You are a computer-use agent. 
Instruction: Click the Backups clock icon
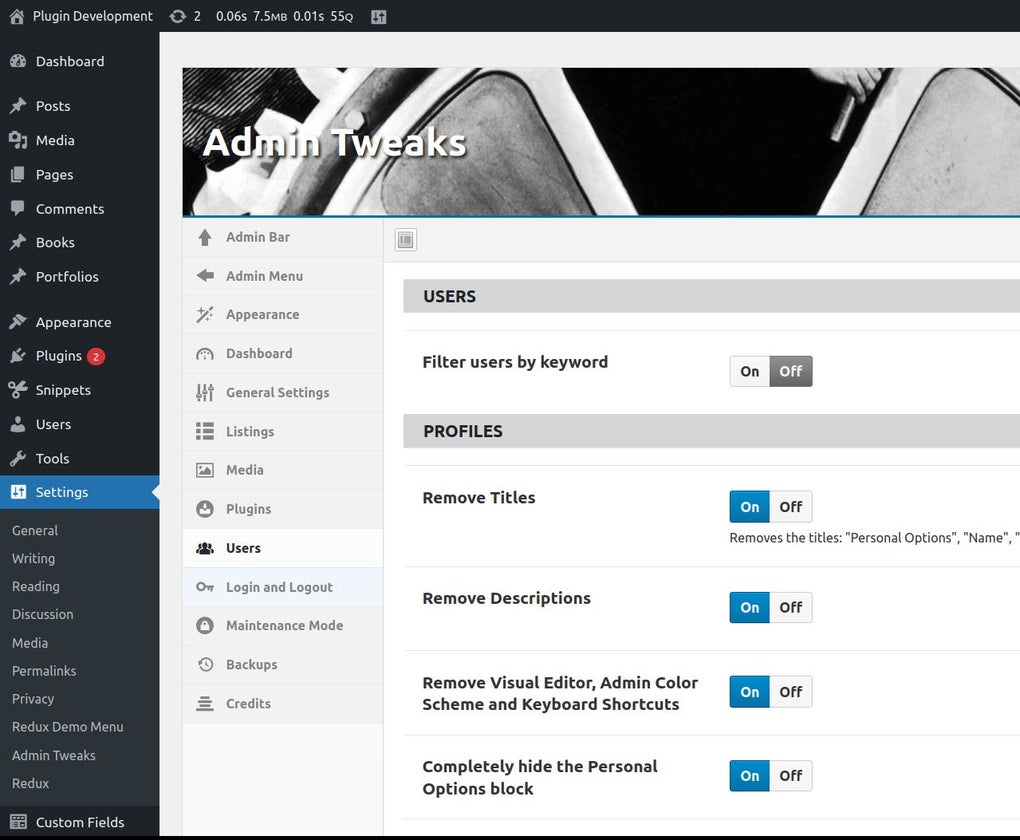203,664
